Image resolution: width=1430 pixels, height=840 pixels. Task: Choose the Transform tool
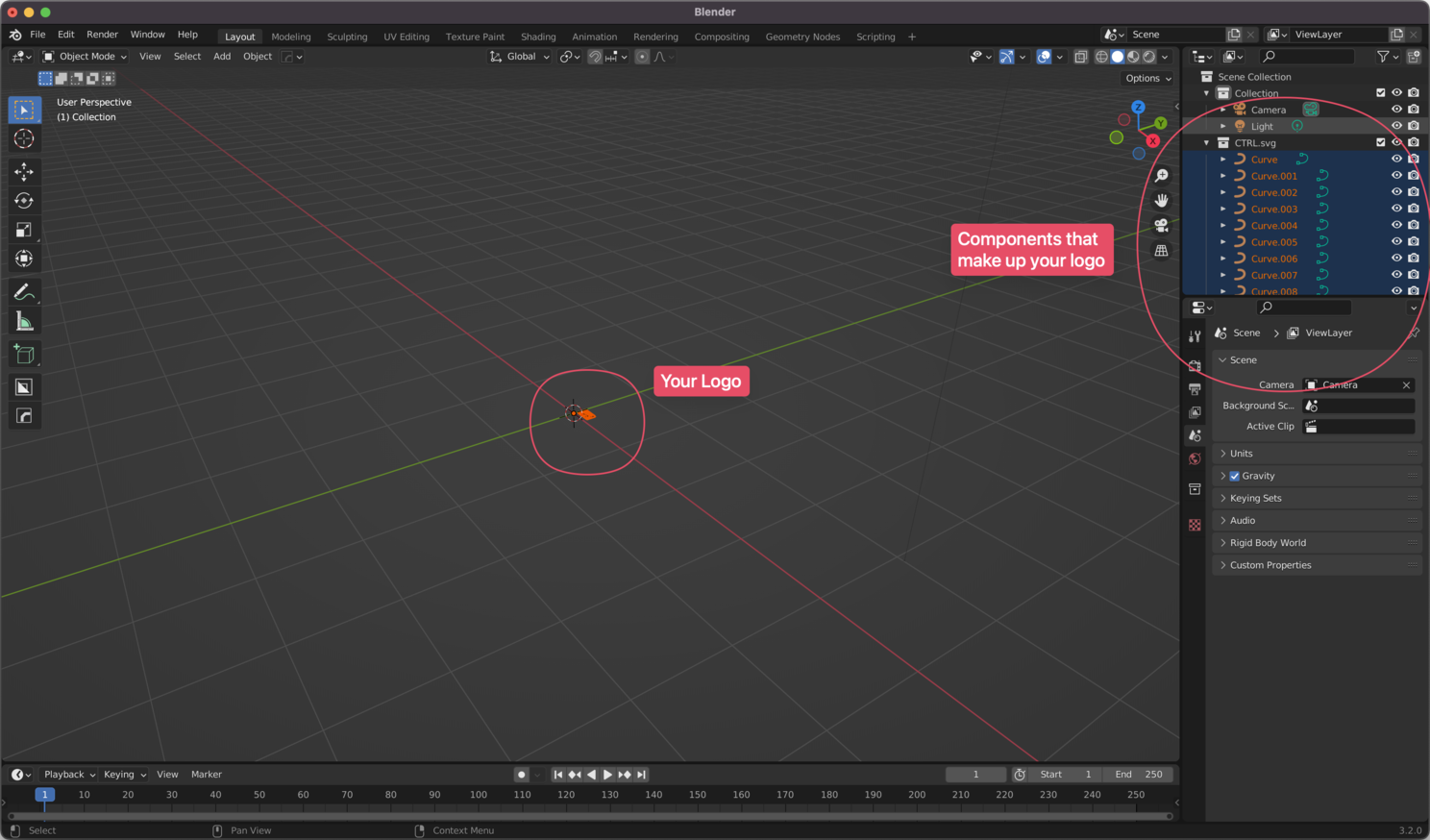click(24, 259)
